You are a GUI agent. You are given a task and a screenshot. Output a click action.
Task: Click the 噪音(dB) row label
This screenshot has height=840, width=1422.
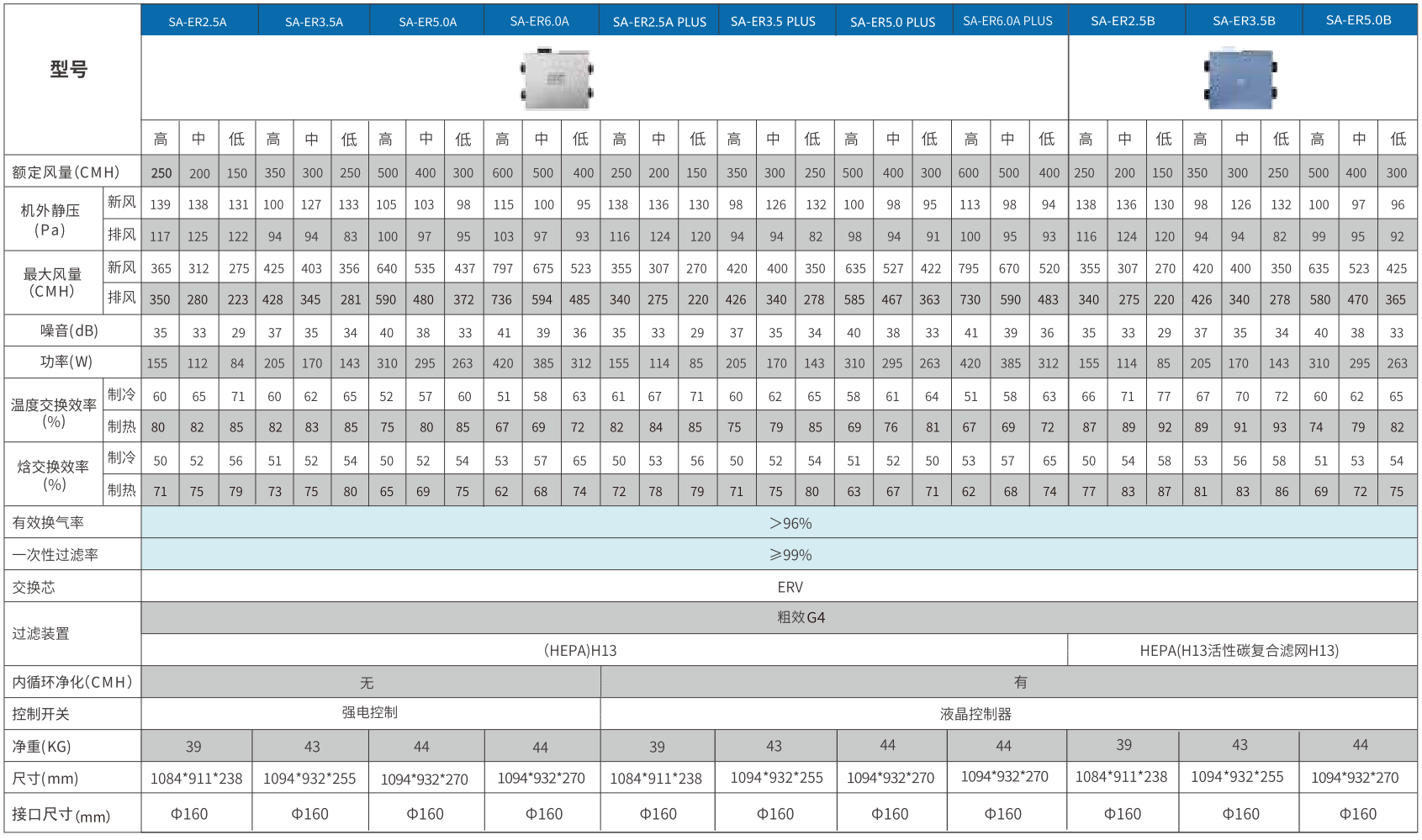click(69, 331)
